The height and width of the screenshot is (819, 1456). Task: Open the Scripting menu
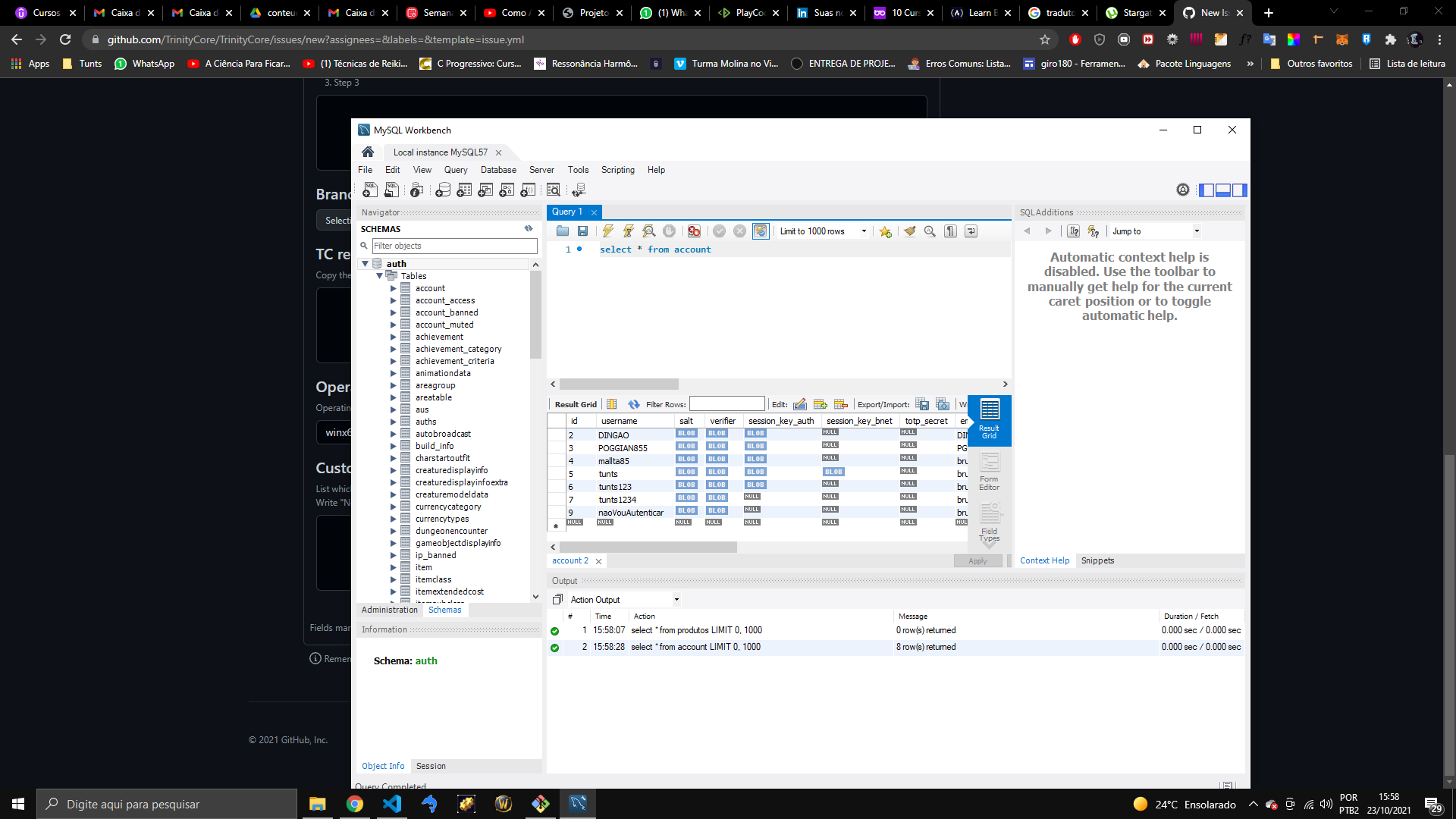618,170
